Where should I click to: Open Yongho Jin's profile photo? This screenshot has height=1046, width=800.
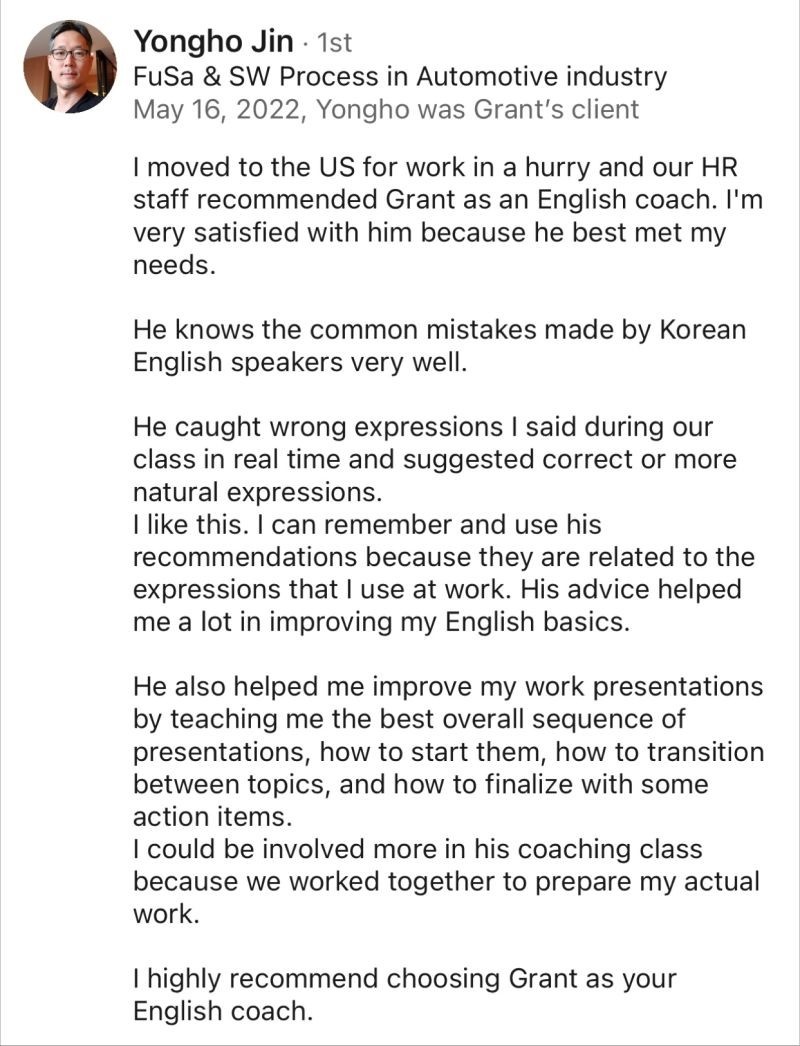point(70,66)
